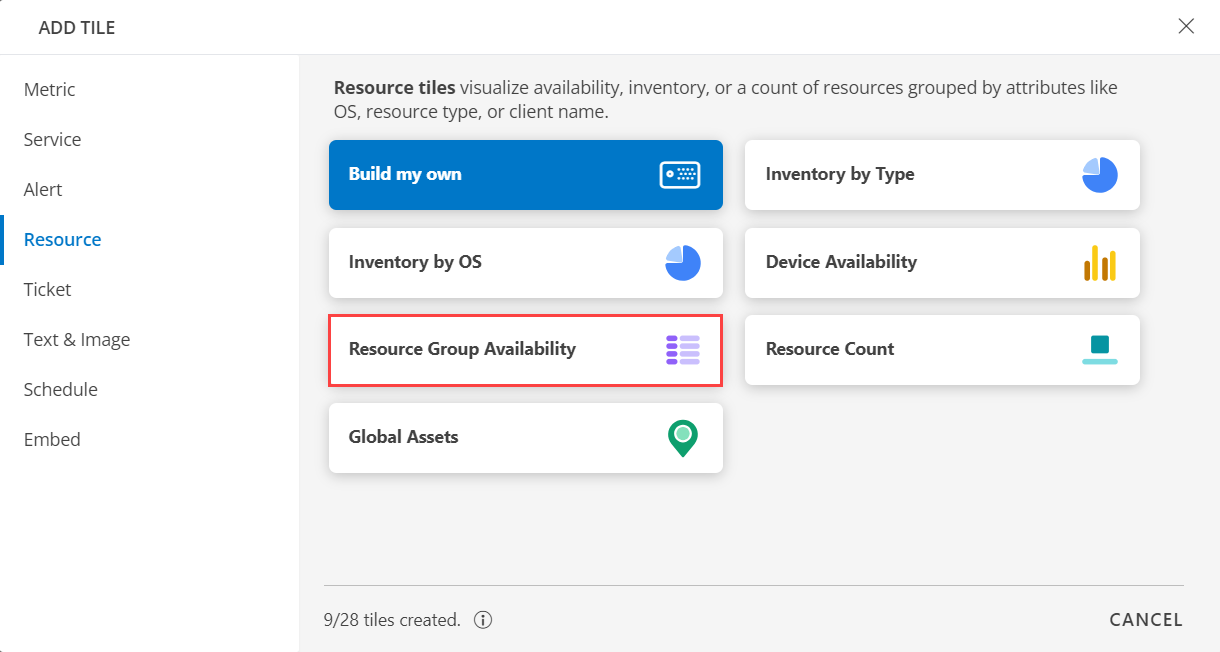Open the Ticket tile category

click(47, 289)
